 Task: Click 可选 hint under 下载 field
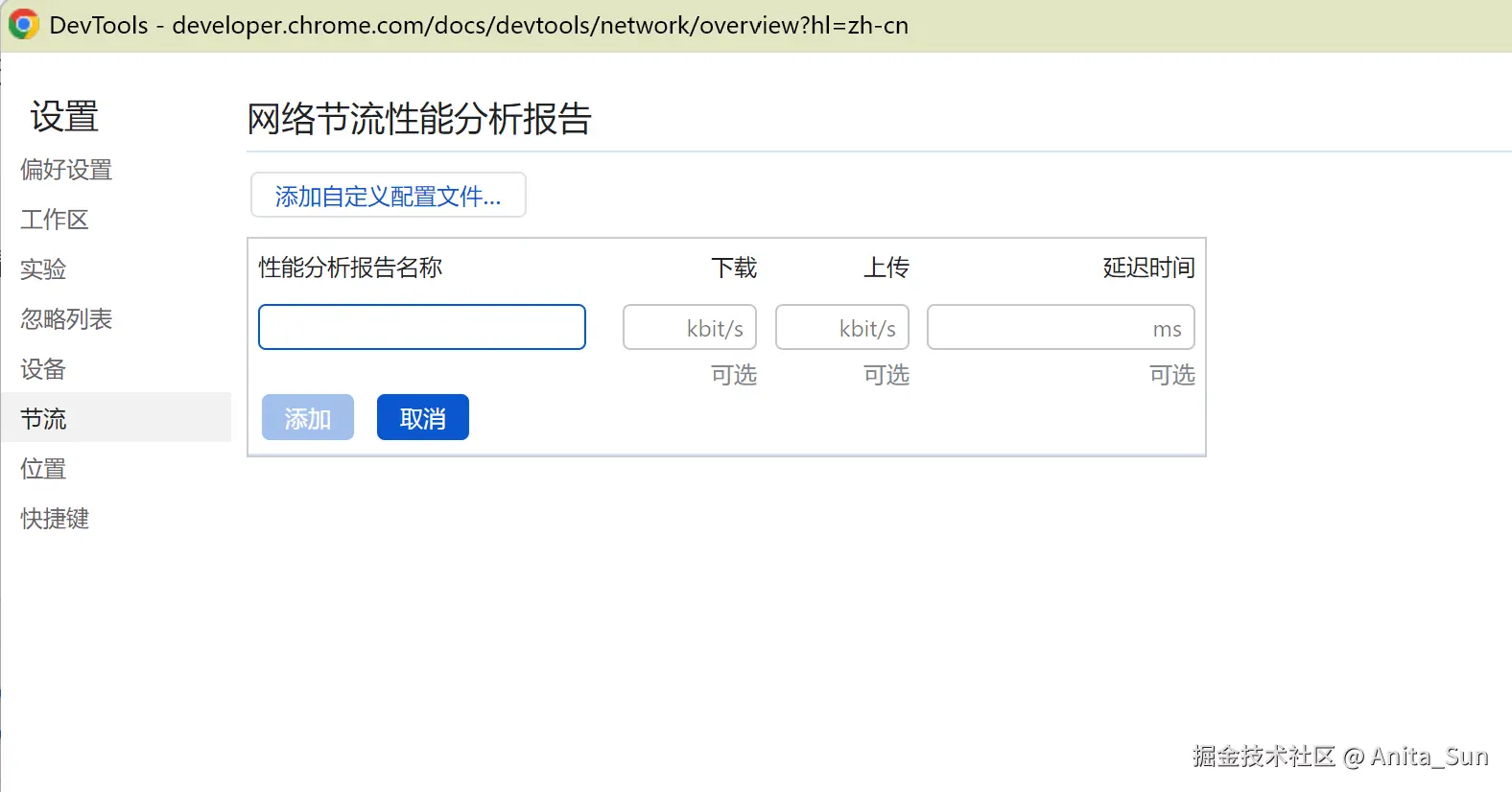pyautogui.click(x=734, y=375)
